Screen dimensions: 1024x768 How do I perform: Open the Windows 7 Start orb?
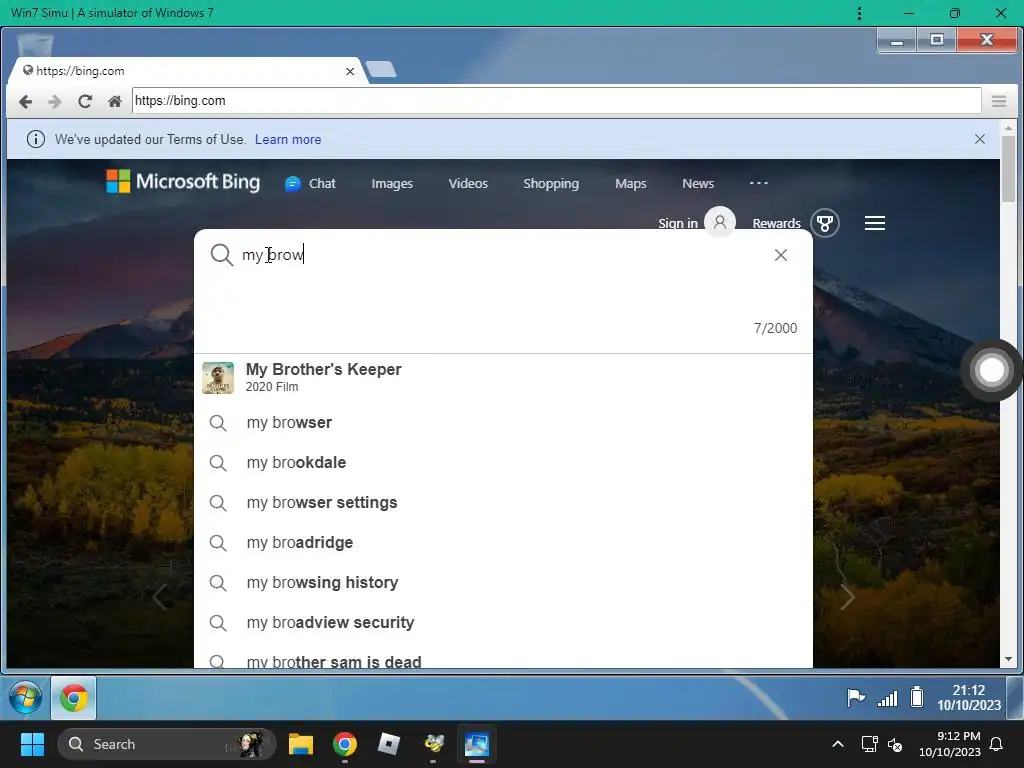25,697
